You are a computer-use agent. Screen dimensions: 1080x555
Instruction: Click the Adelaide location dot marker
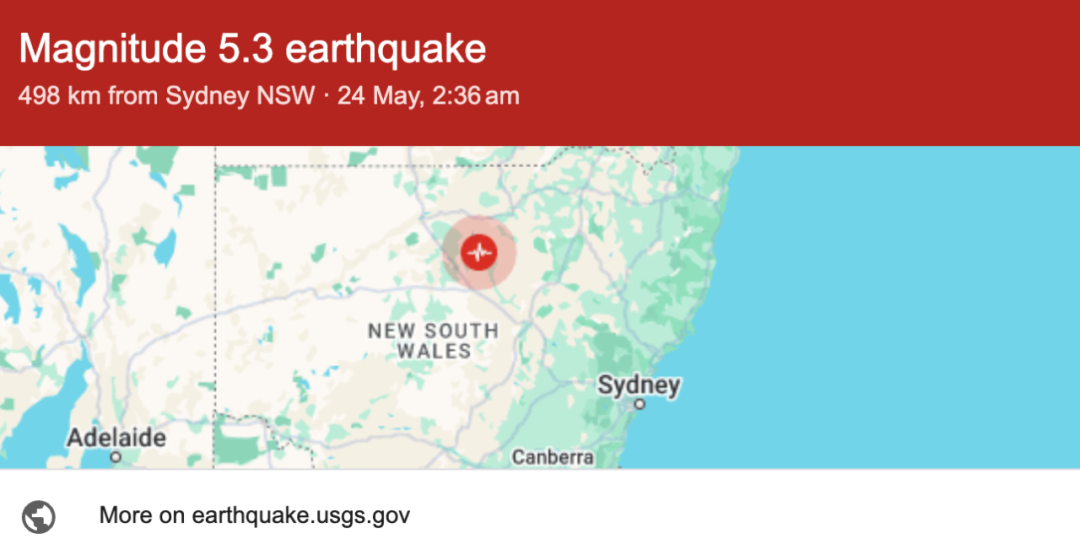(x=116, y=457)
